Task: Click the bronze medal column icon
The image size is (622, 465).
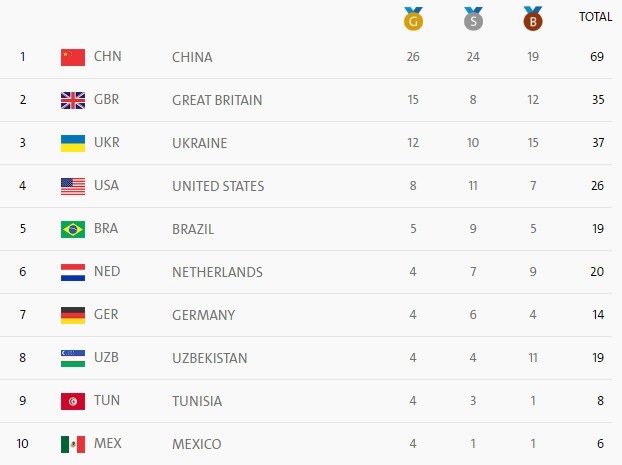Action: (532, 18)
